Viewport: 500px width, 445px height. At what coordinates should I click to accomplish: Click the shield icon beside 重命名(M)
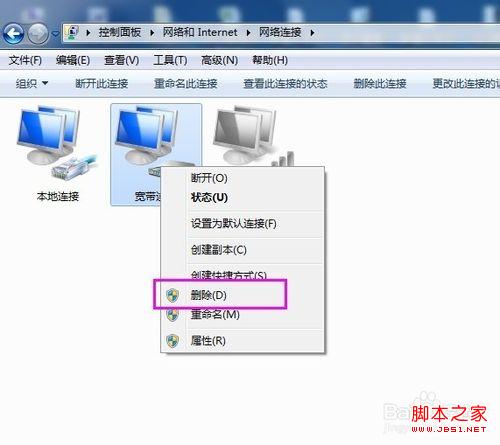(172, 315)
